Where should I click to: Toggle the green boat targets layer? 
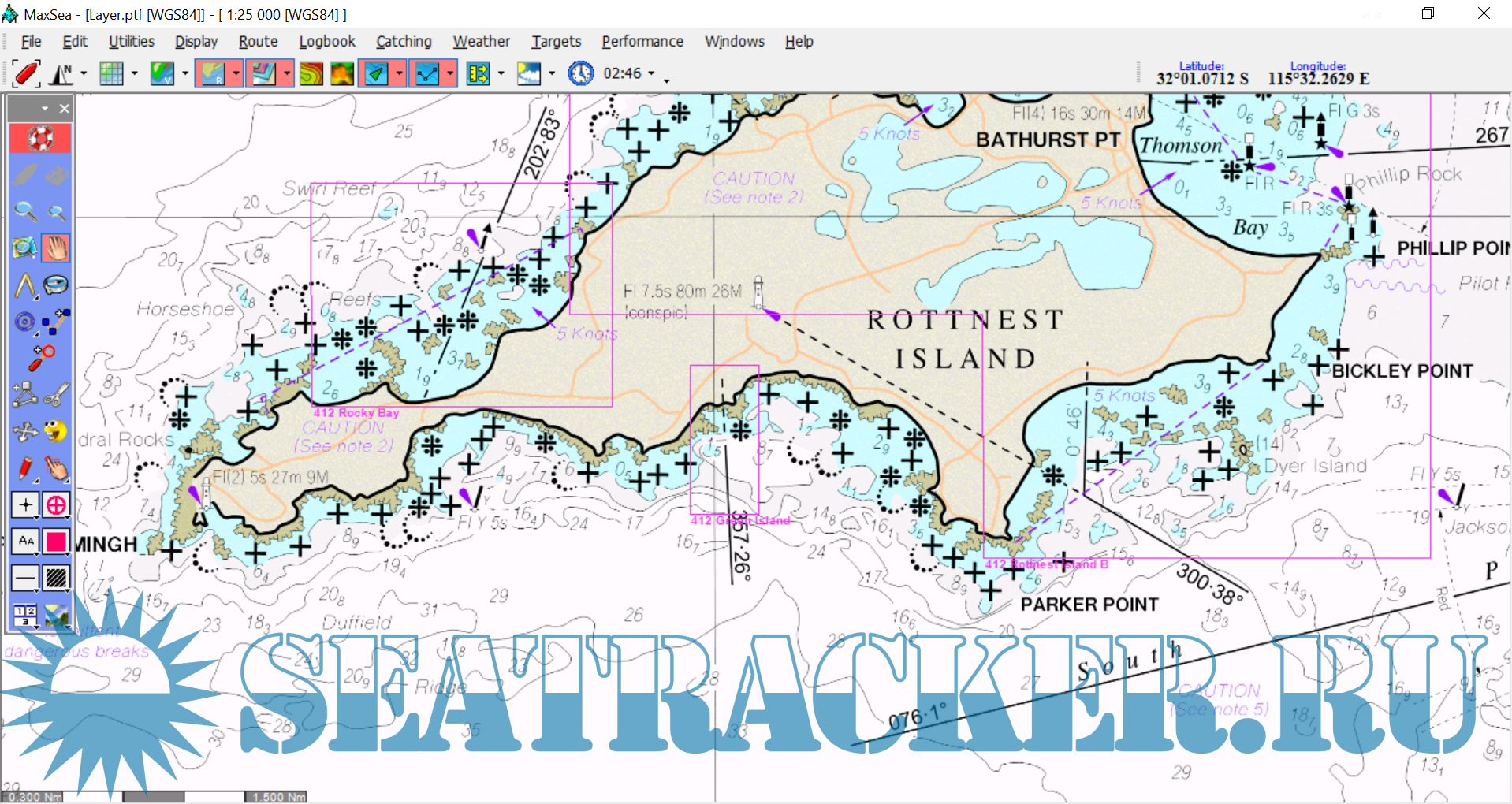[376, 74]
